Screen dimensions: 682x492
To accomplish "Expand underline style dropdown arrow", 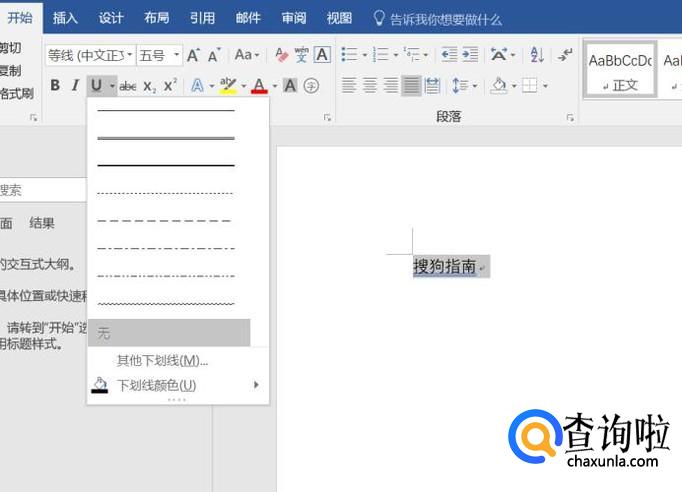I will pos(112,86).
